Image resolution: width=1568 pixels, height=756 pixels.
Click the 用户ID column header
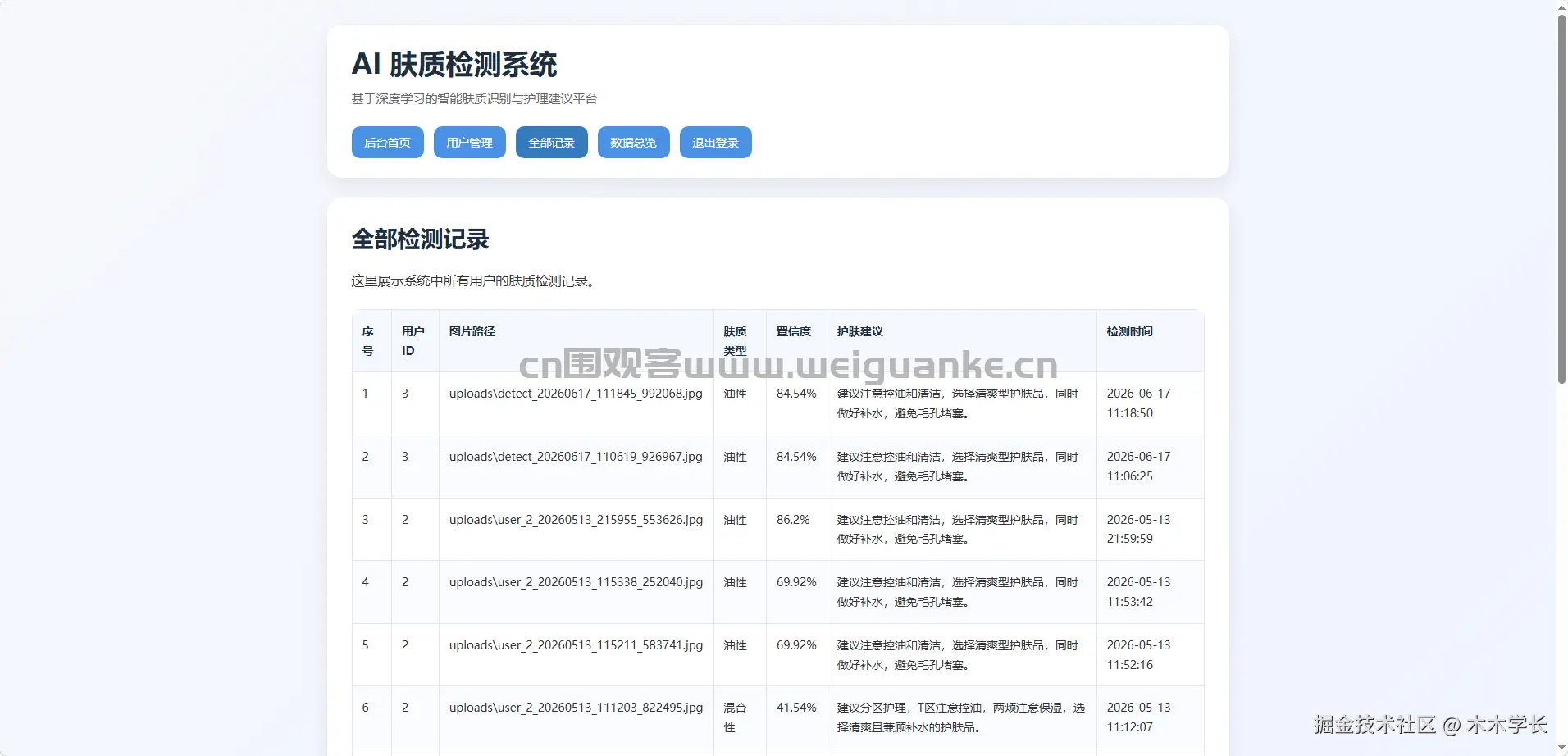[413, 341]
